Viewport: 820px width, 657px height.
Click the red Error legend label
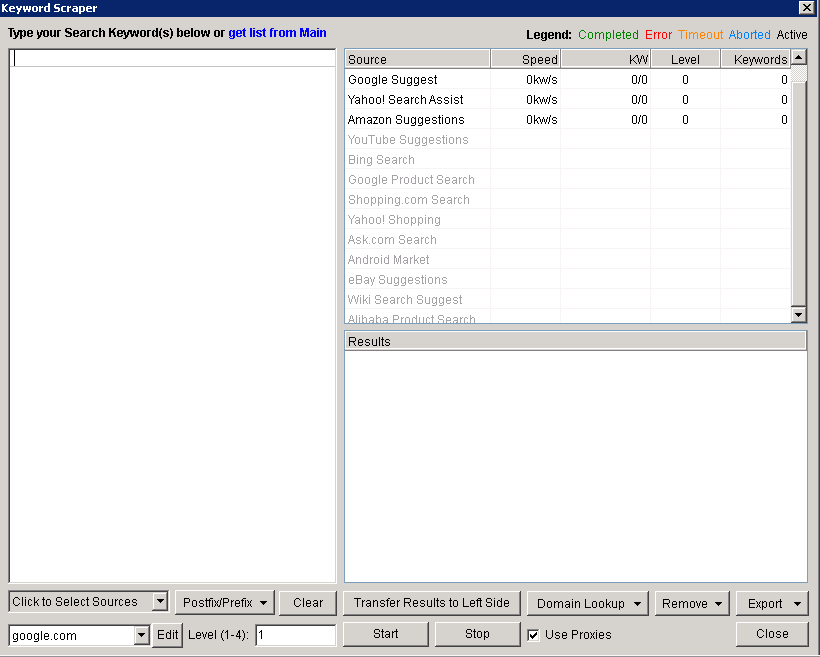coord(658,35)
